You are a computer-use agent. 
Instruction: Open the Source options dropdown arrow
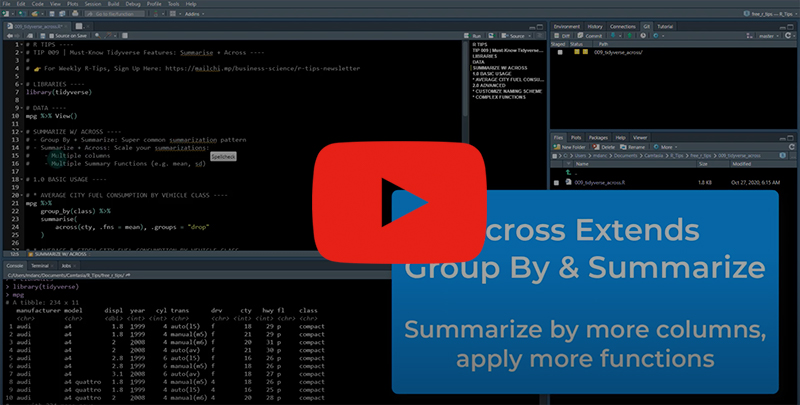(x=529, y=36)
